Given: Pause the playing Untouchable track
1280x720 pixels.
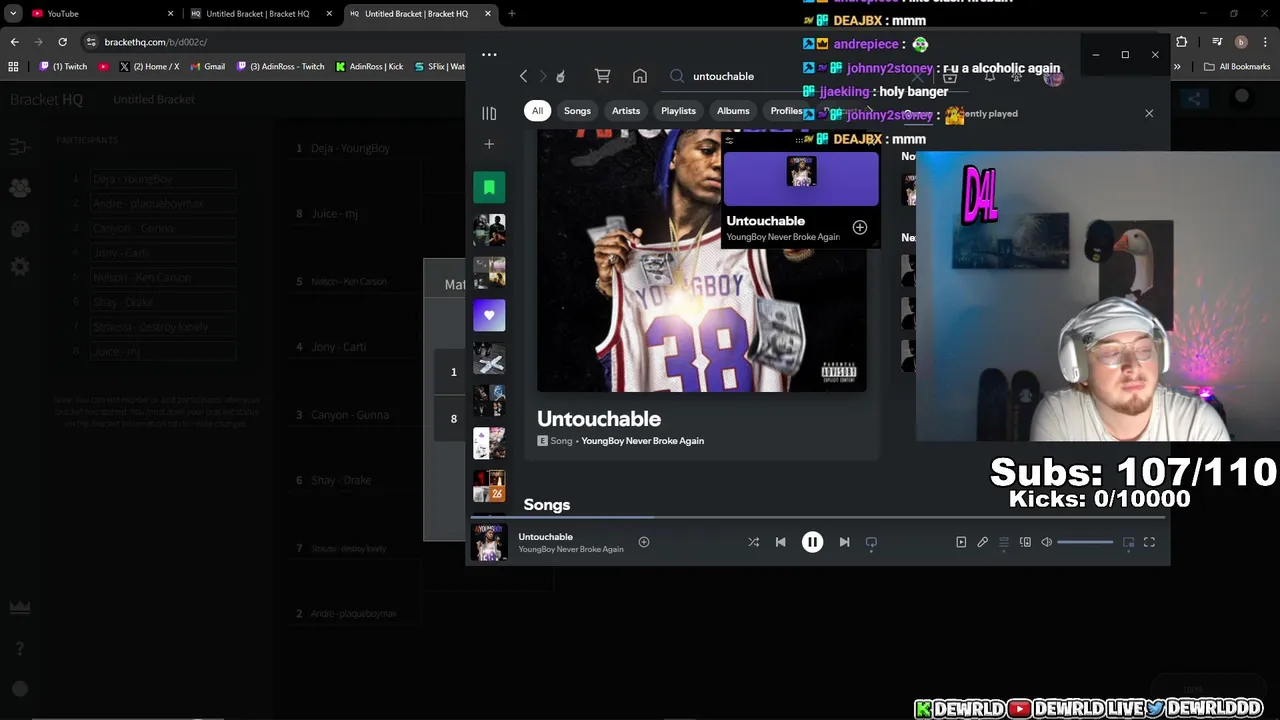Looking at the screenshot, I should coord(812,542).
